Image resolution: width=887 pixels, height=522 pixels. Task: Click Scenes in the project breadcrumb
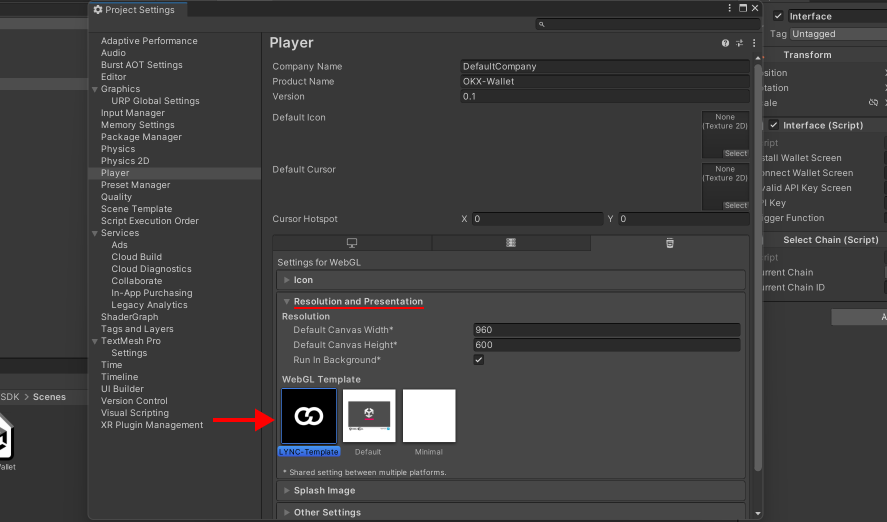[x=49, y=397]
